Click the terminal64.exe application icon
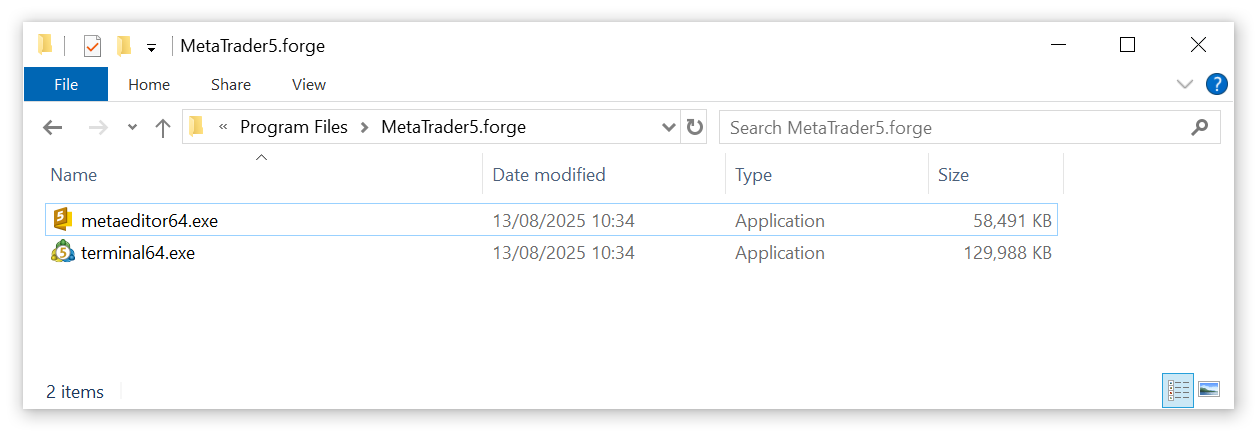 point(62,252)
